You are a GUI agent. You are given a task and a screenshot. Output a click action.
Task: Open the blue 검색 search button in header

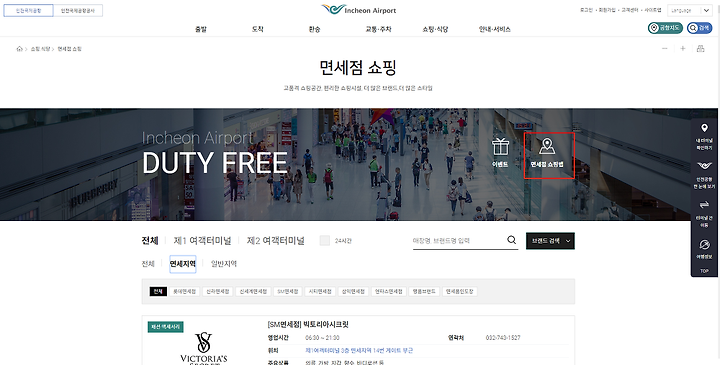coord(699,28)
